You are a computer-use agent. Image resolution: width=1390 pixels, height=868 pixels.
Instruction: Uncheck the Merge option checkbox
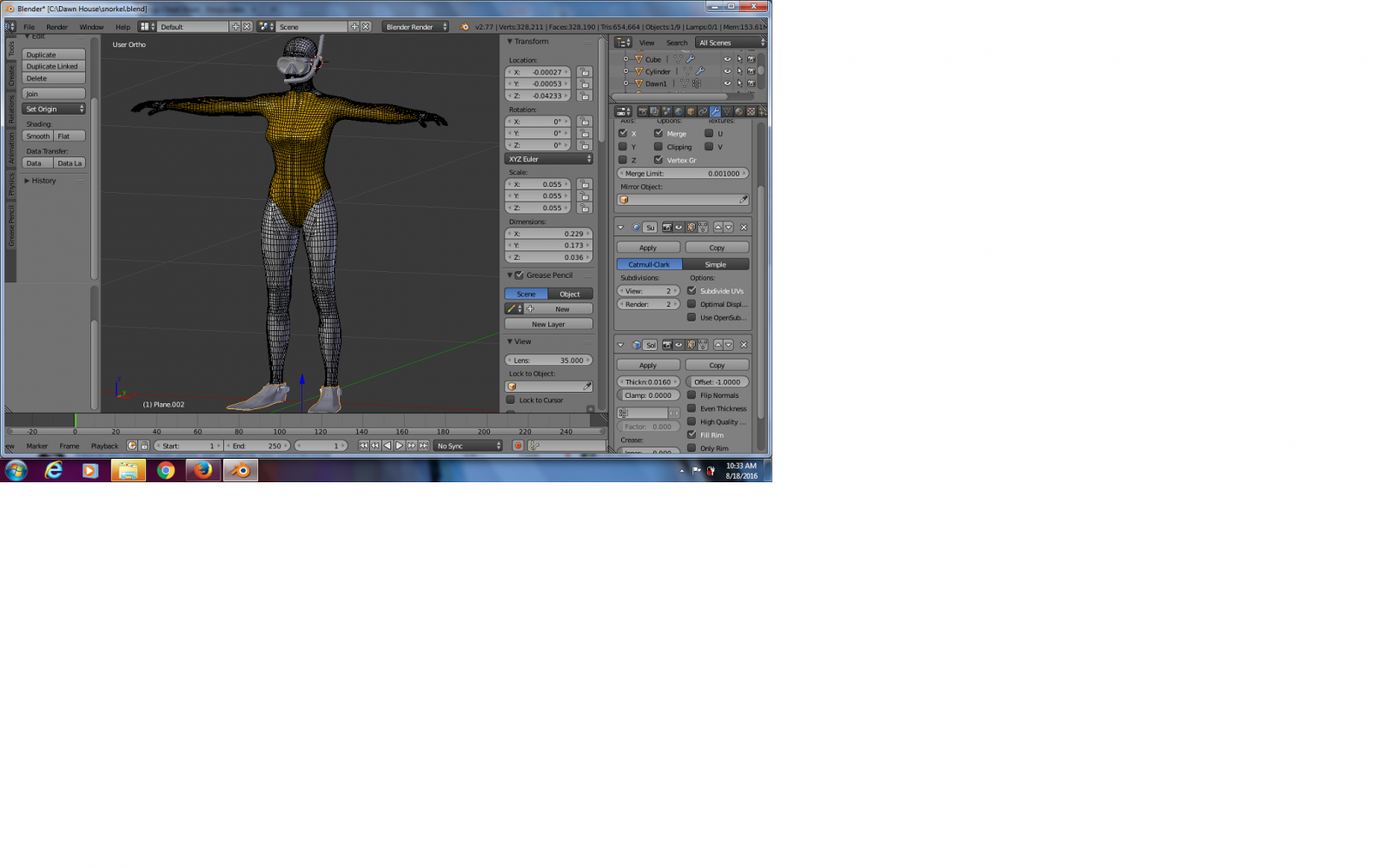659,133
